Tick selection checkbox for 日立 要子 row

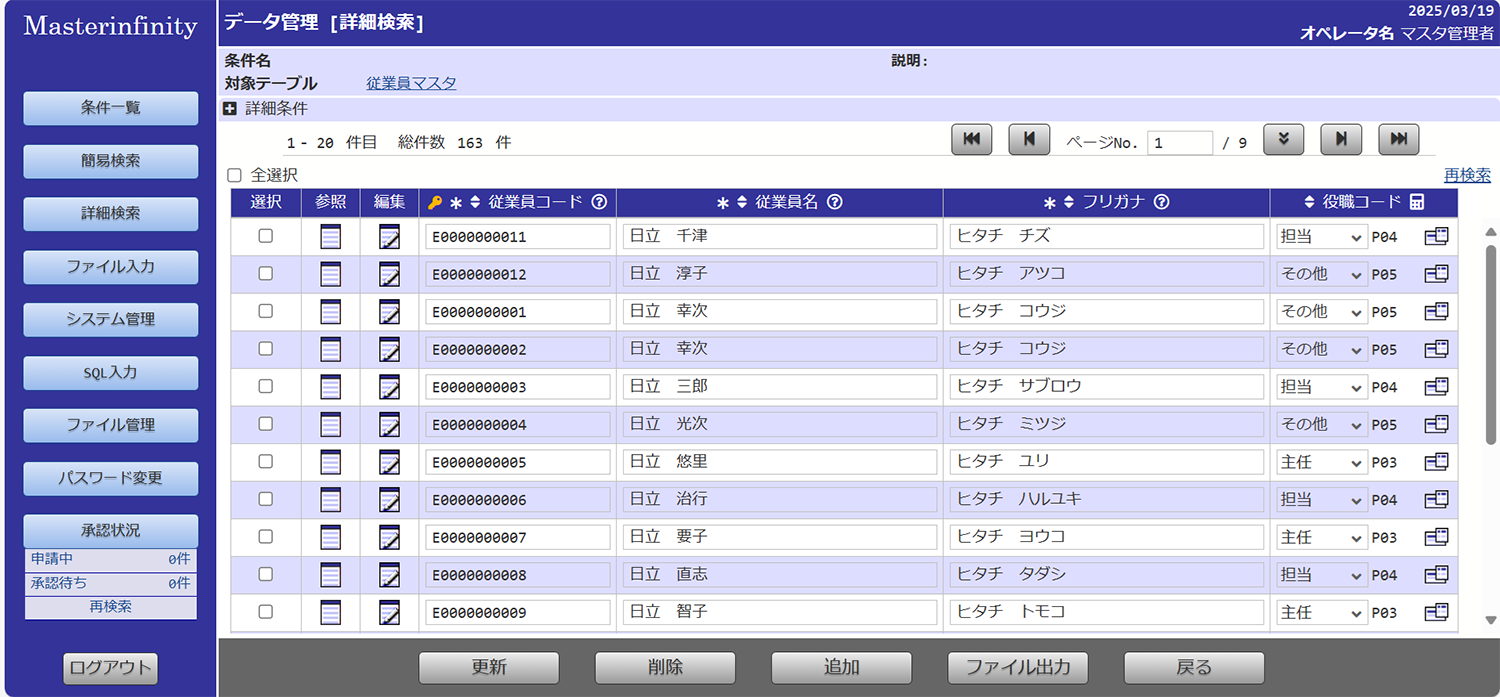[x=265, y=537]
